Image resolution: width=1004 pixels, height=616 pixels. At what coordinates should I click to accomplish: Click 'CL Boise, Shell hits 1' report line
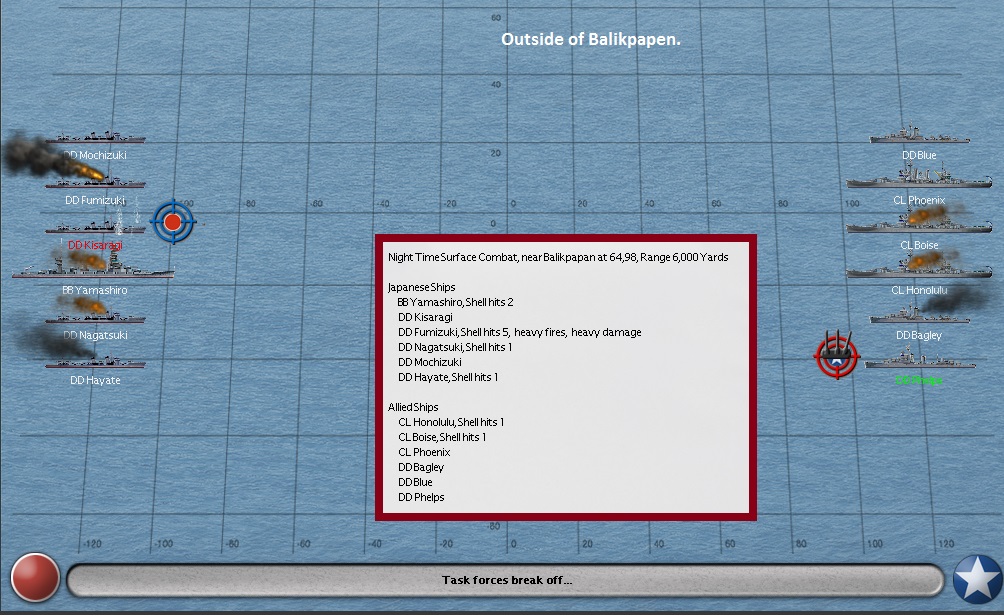point(442,437)
